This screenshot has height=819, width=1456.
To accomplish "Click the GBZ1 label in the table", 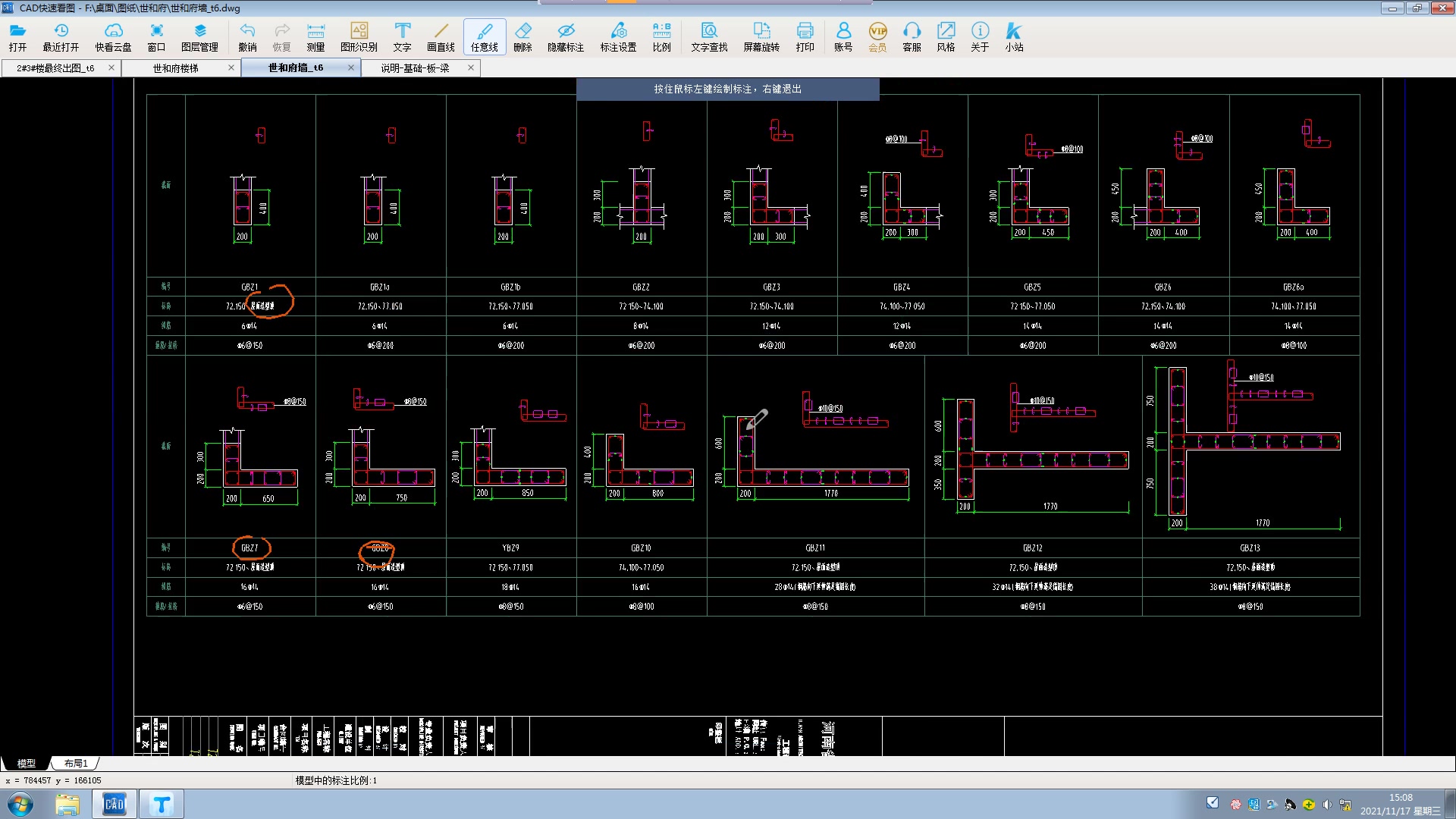I will point(249,287).
